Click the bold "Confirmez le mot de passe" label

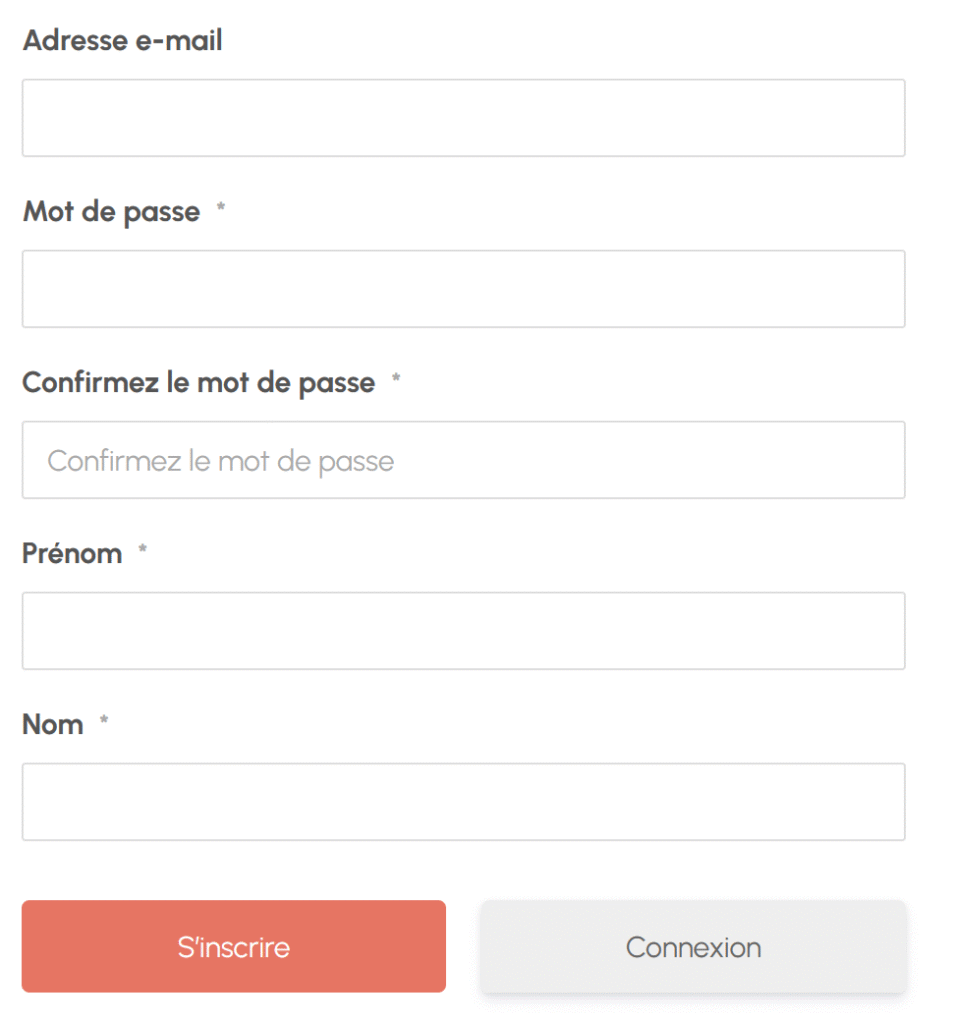(x=198, y=383)
